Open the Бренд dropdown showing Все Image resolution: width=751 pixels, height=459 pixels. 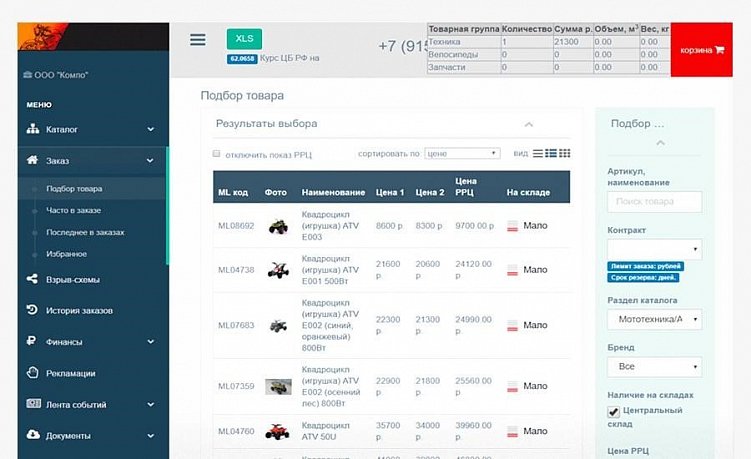pos(654,367)
